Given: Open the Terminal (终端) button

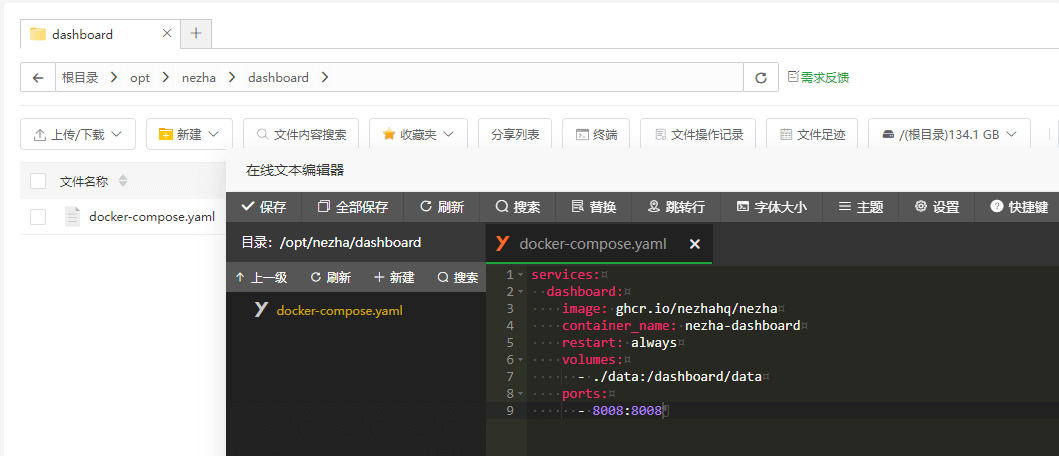Looking at the screenshot, I should coord(596,134).
